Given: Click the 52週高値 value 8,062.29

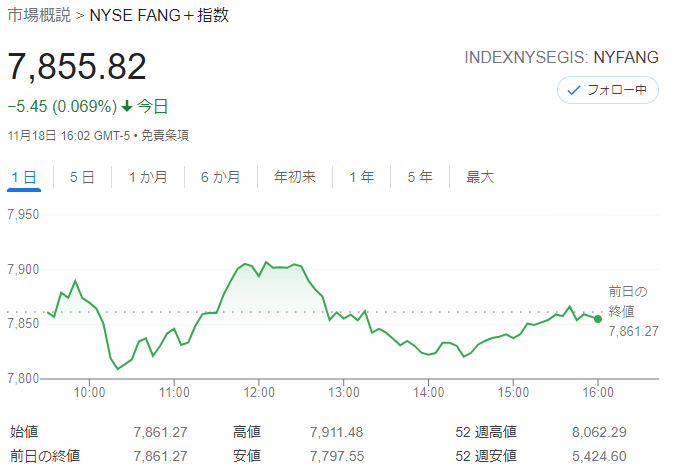Looking at the screenshot, I should (x=599, y=432).
